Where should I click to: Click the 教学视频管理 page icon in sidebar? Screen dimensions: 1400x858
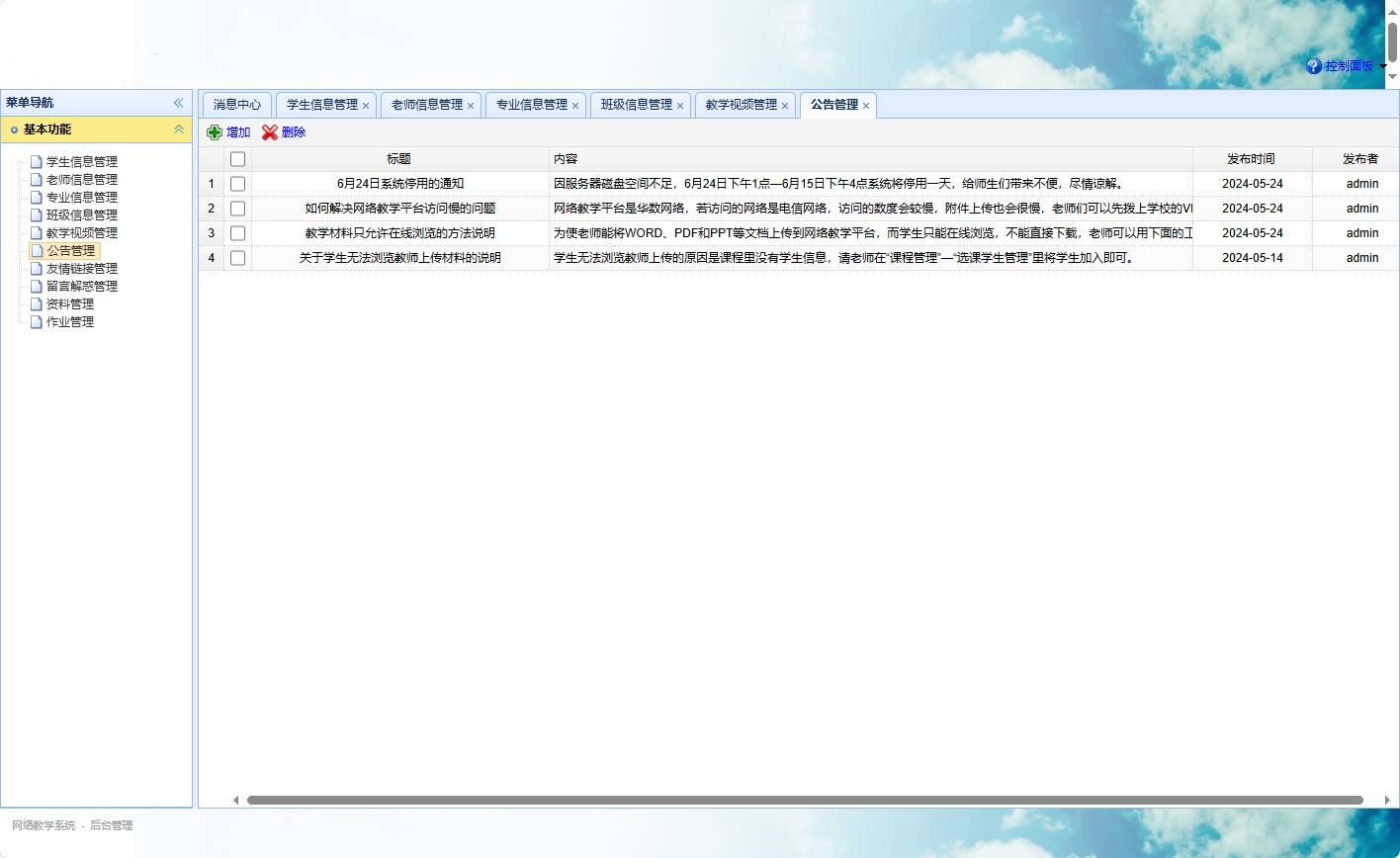pyautogui.click(x=36, y=232)
